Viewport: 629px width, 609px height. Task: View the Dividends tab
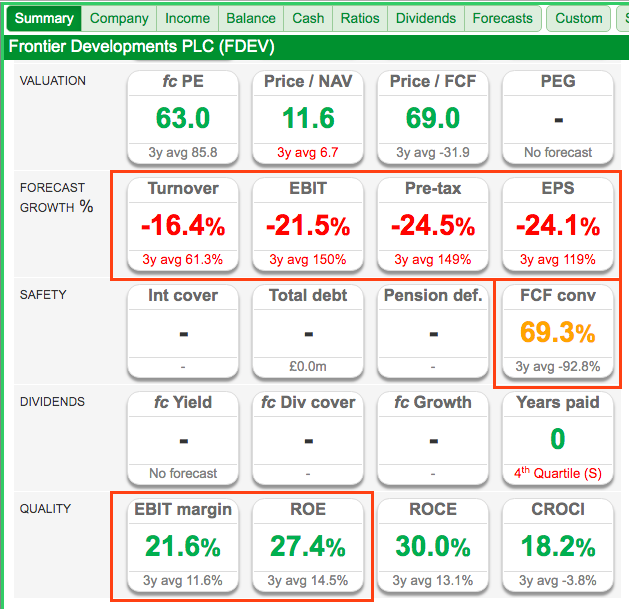point(426,18)
